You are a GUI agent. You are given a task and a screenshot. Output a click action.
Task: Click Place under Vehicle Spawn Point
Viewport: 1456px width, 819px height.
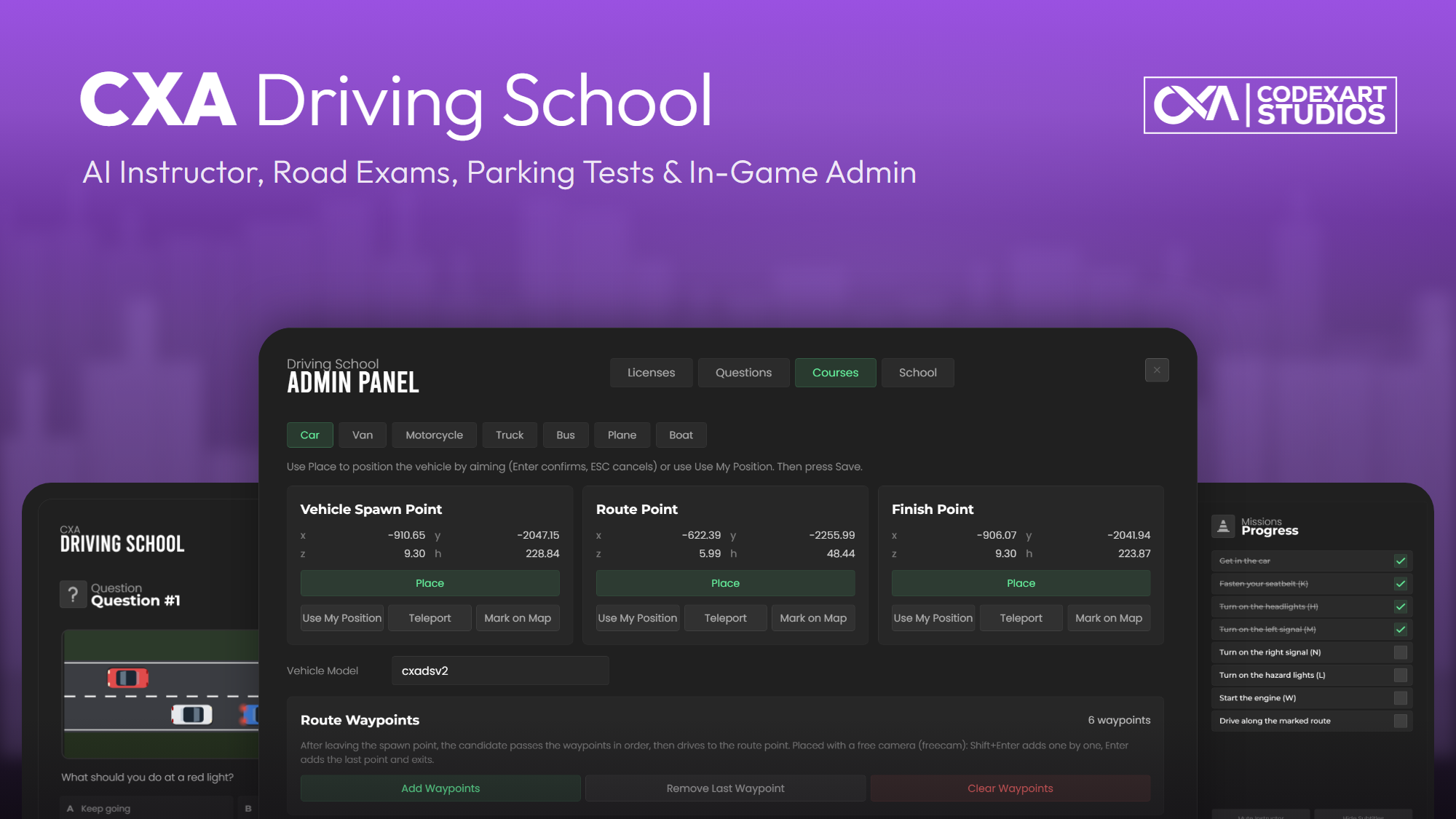430,583
